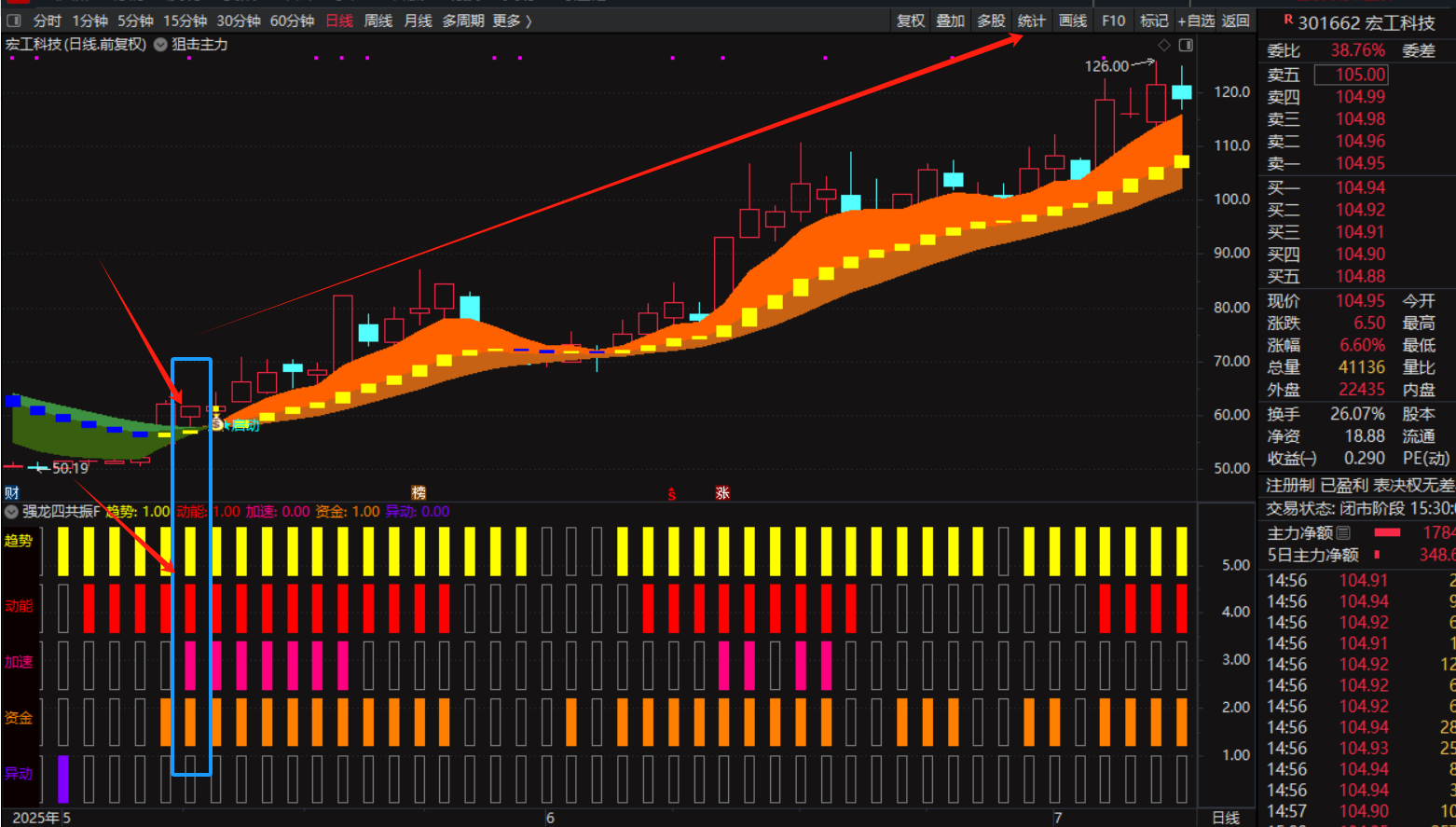Click the 涨 limit-up marker icon

click(x=722, y=493)
